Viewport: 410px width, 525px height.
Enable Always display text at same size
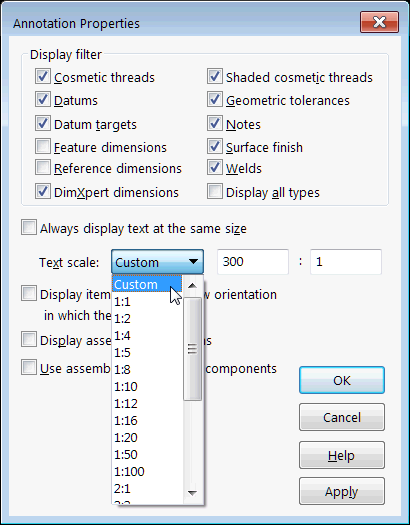(x=29, y=228)
